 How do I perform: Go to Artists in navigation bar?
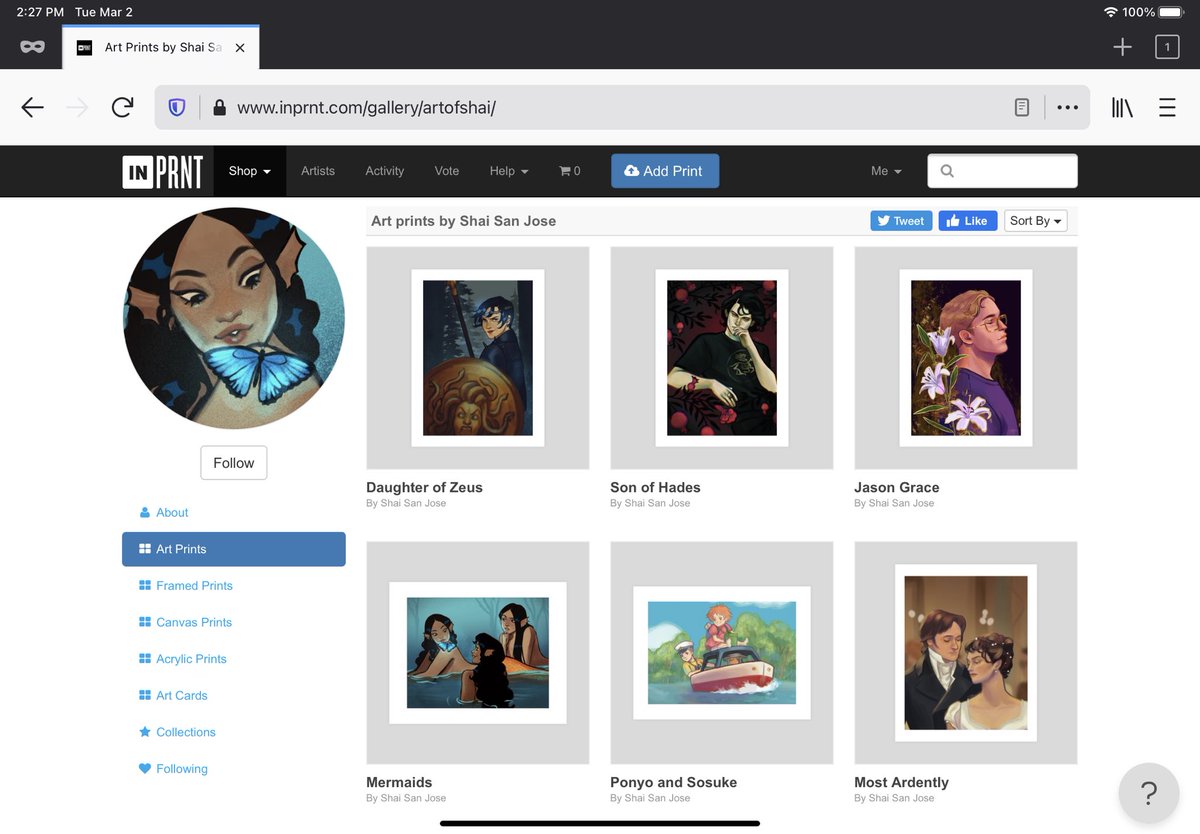(x=318, y=171)
